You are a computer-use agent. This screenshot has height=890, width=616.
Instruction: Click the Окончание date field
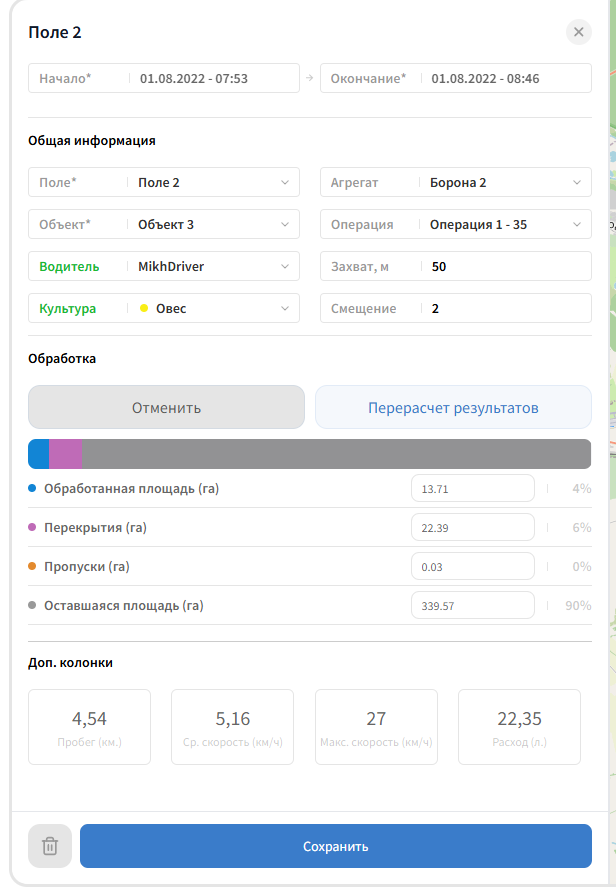coord(456,78)
